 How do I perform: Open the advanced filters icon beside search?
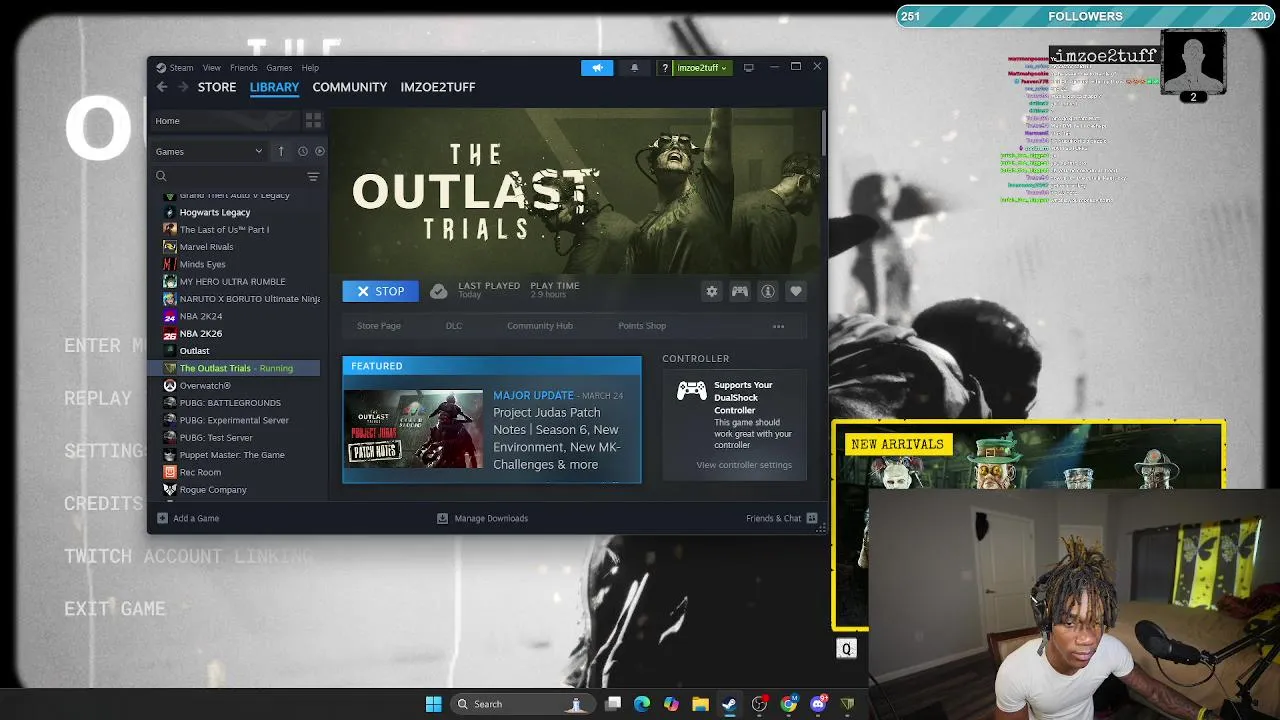(313, 176)
